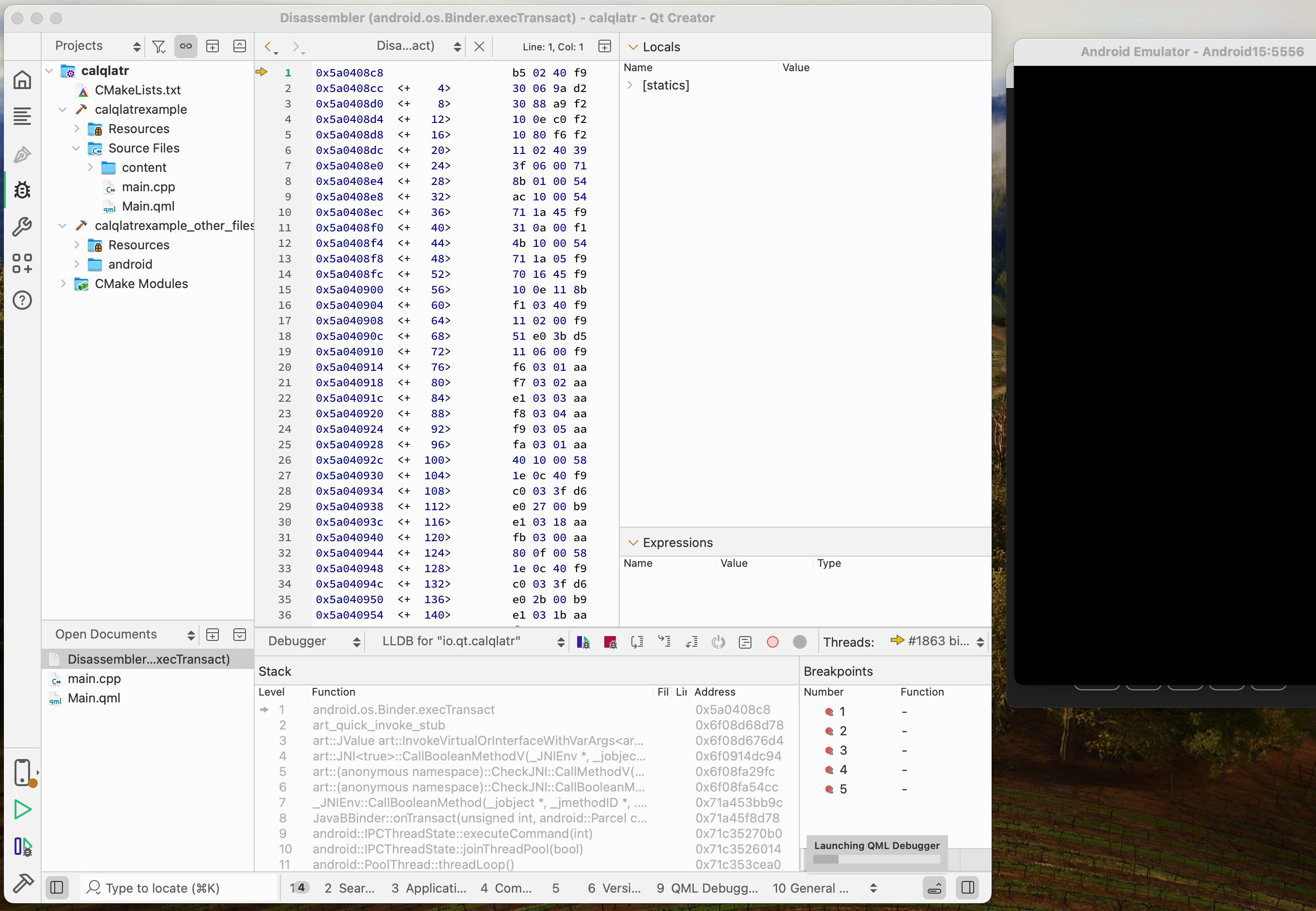Screen dimensions: 1316x911
Task: Expand the android folder
Action: pyautogui.click(x=76, y=264)
